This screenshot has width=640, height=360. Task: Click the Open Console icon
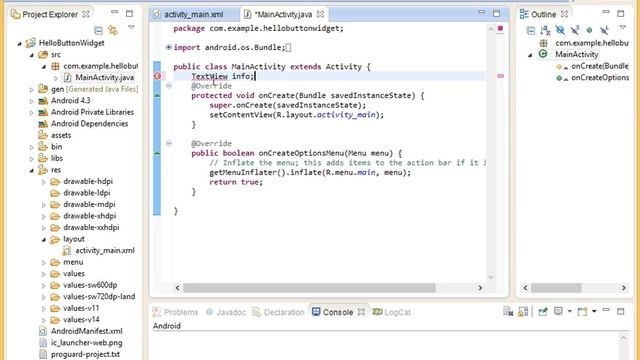pyautogui.click(x=582, y=312)
